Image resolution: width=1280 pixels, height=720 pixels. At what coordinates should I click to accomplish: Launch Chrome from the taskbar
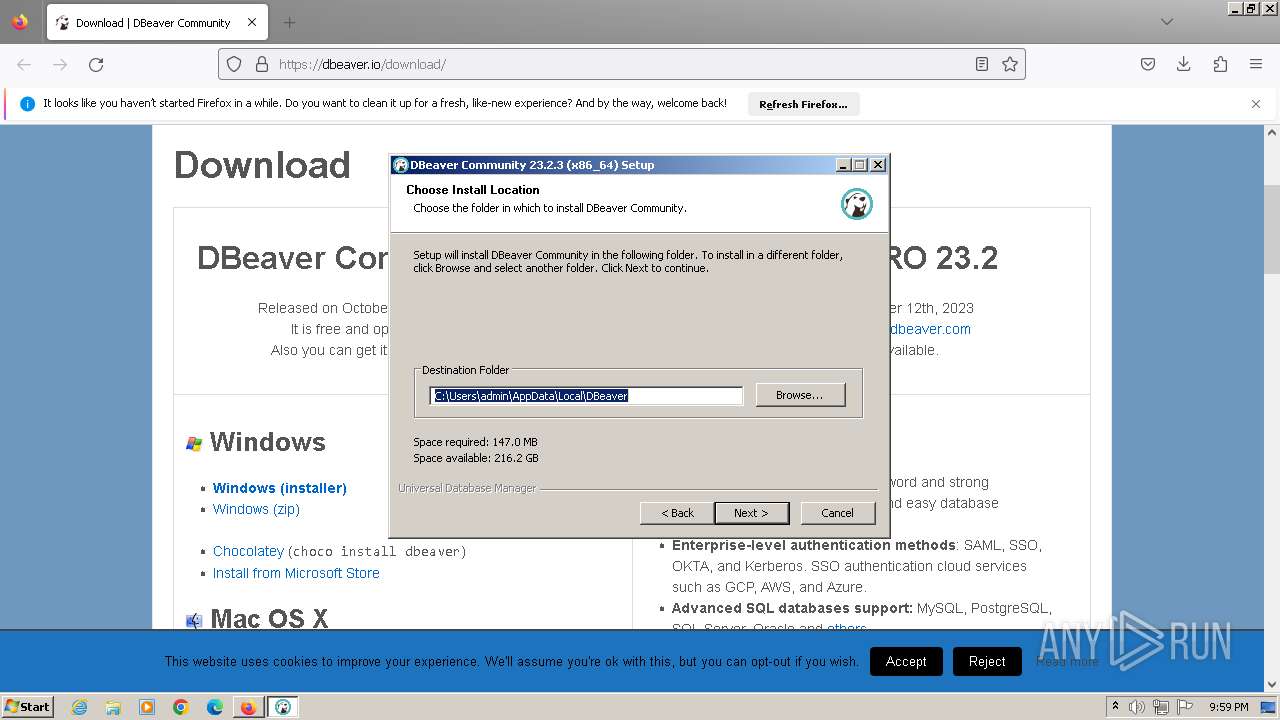pos(181,707)
